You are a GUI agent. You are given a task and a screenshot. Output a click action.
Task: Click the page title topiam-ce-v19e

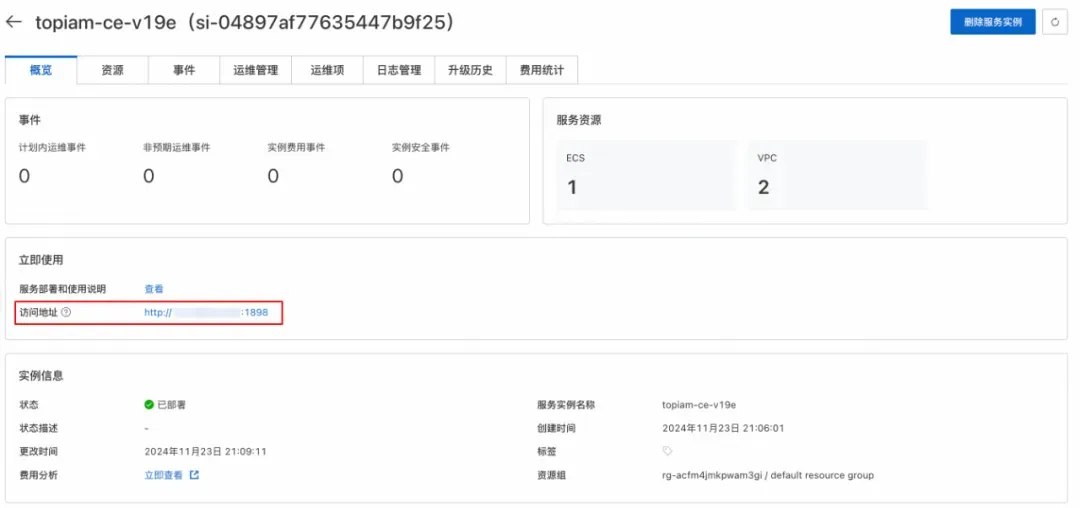click(245, 23)
